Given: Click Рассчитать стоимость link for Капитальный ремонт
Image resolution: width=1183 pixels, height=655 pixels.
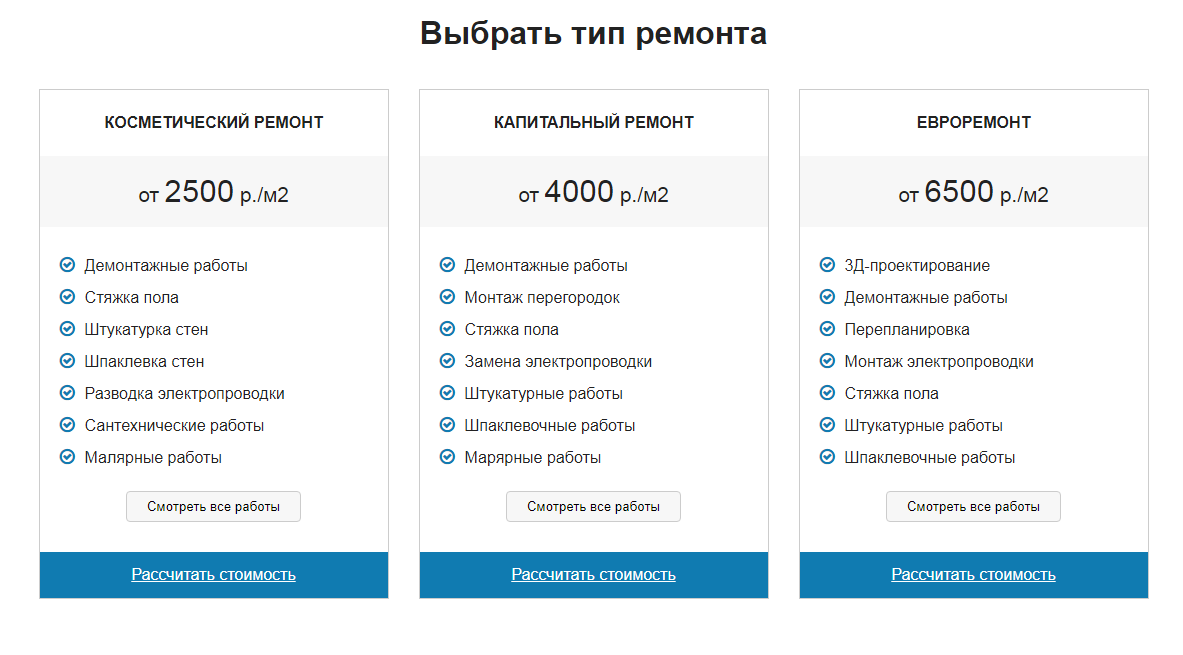Looking at the screenshot, I should [x=593, y=574].
